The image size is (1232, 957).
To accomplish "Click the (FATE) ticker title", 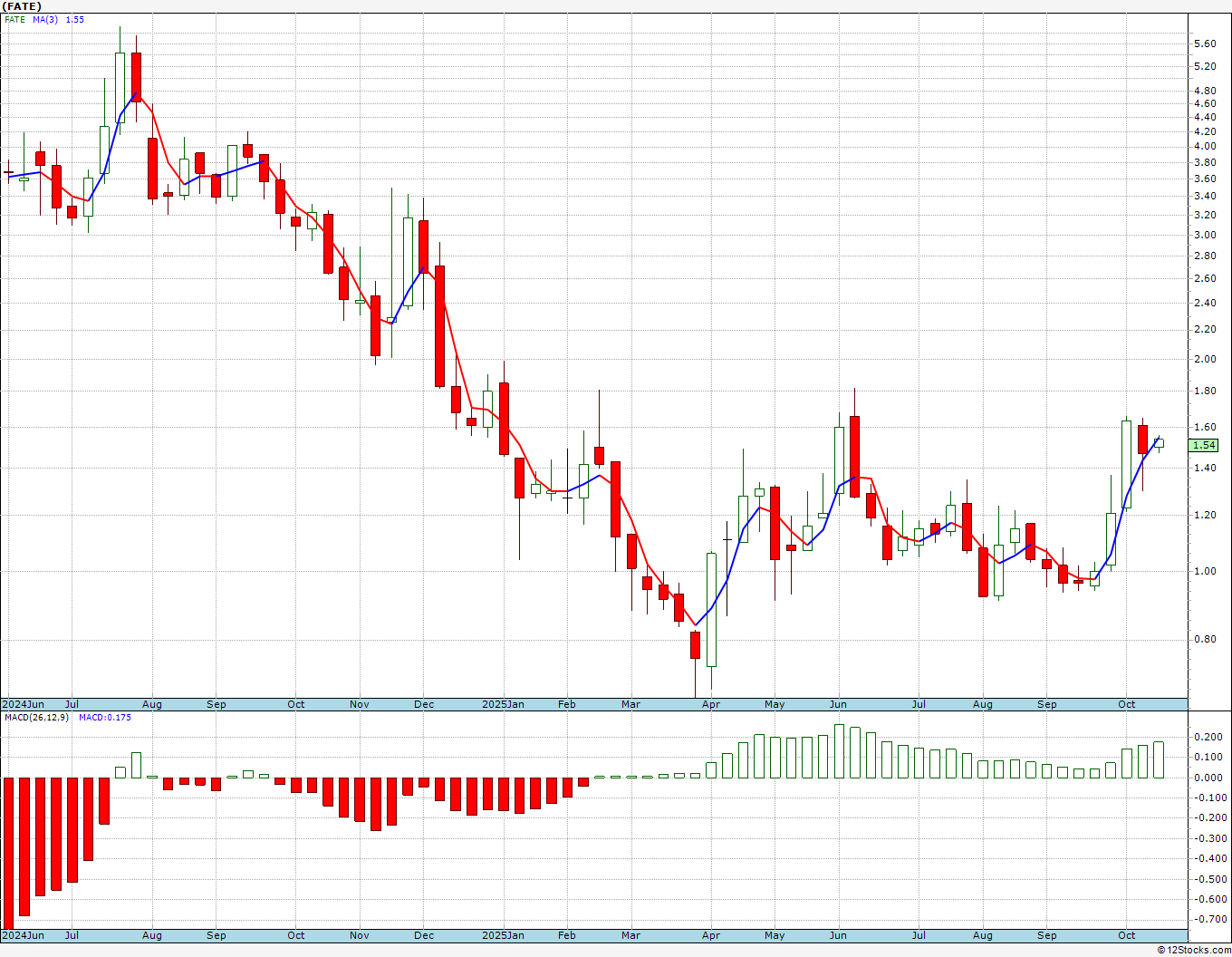I will [x=22, y=6].
